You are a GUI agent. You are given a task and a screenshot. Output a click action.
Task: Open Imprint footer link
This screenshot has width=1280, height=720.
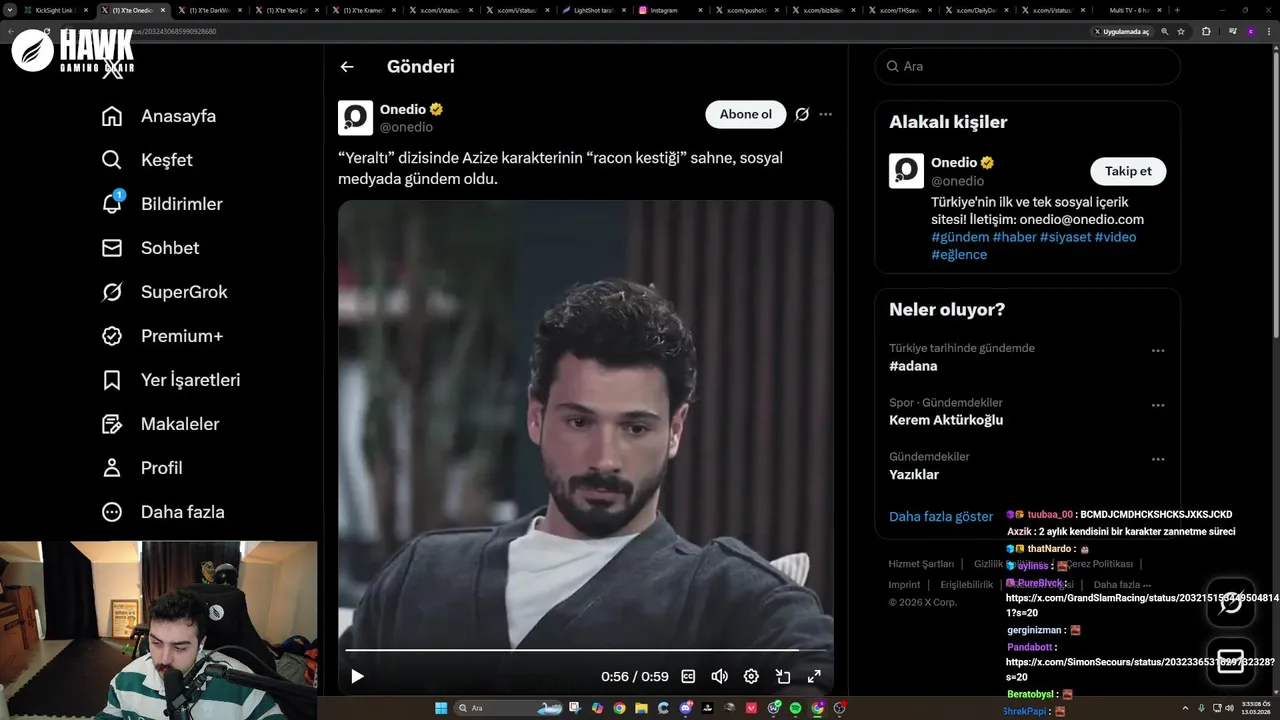click(904, 585)
